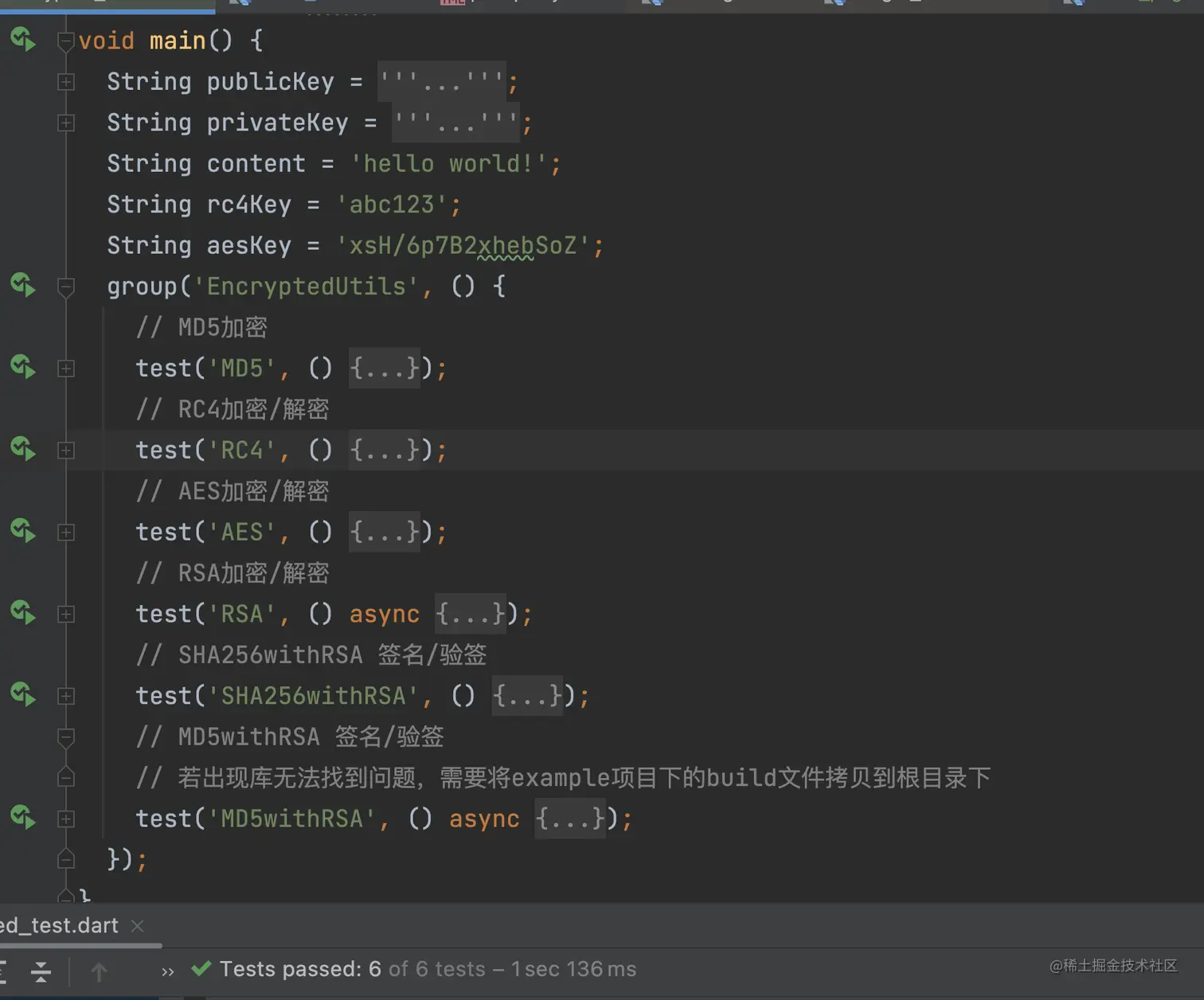Image resolution: width=1204 pixels, height=1000 pixels.
Task: Collapse the void main() fold marker
Action: pyautogui.click(x=66, y=41)
